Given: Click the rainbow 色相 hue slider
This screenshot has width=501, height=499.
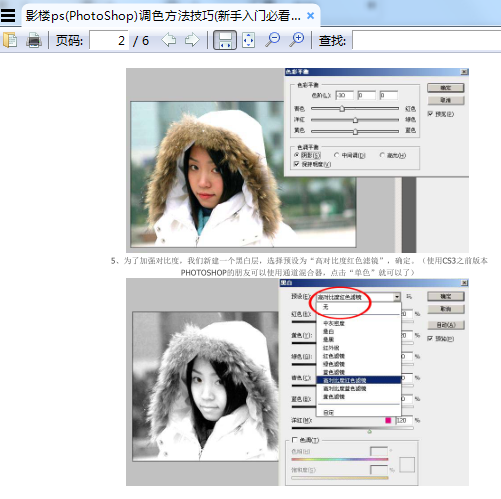Looking at the screenshot, I should pyautogui.click(x=340, y=459).
